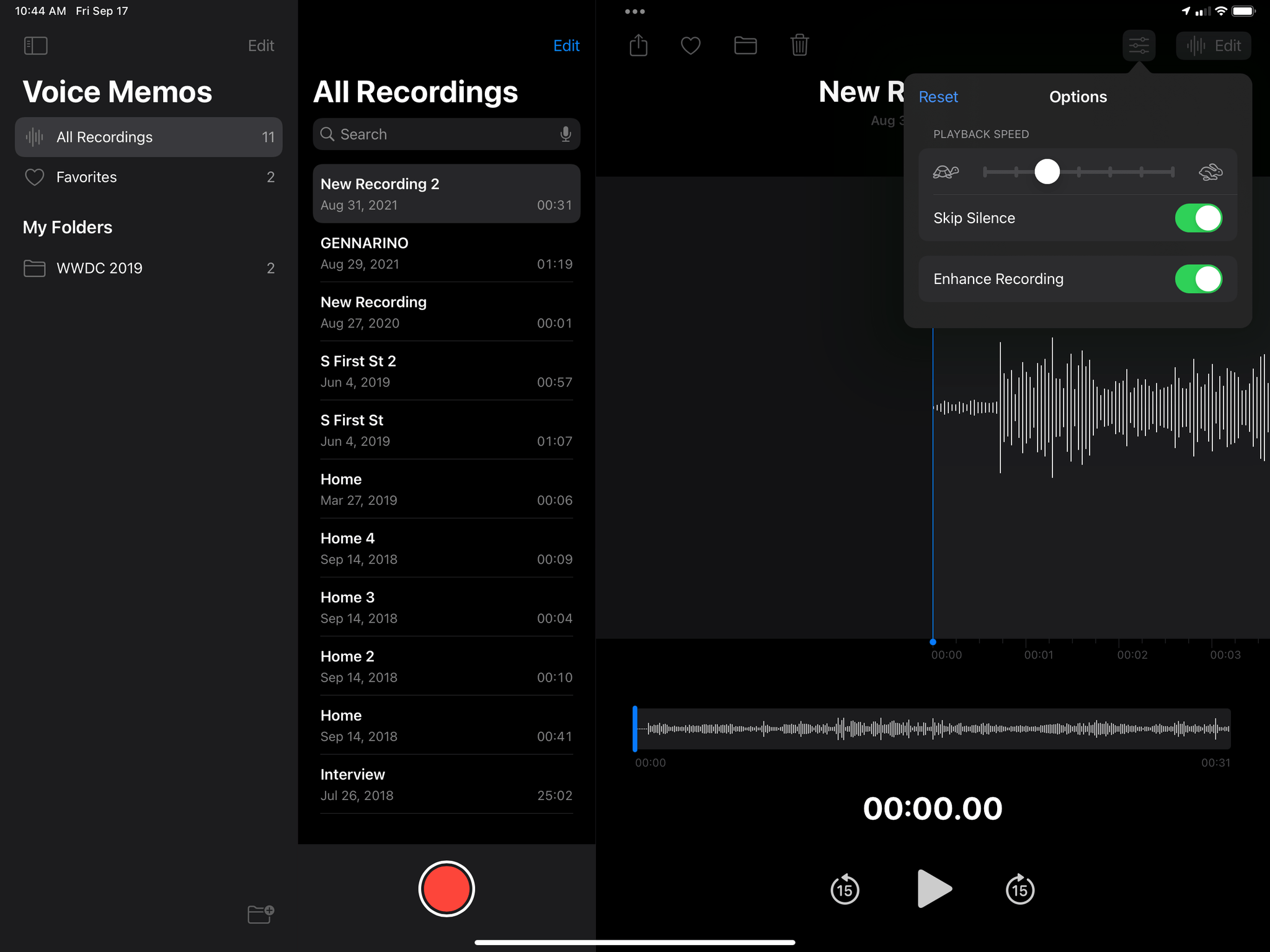Open waveform Edit button for recording
1270x952 pixels.
pos(1213,45)
